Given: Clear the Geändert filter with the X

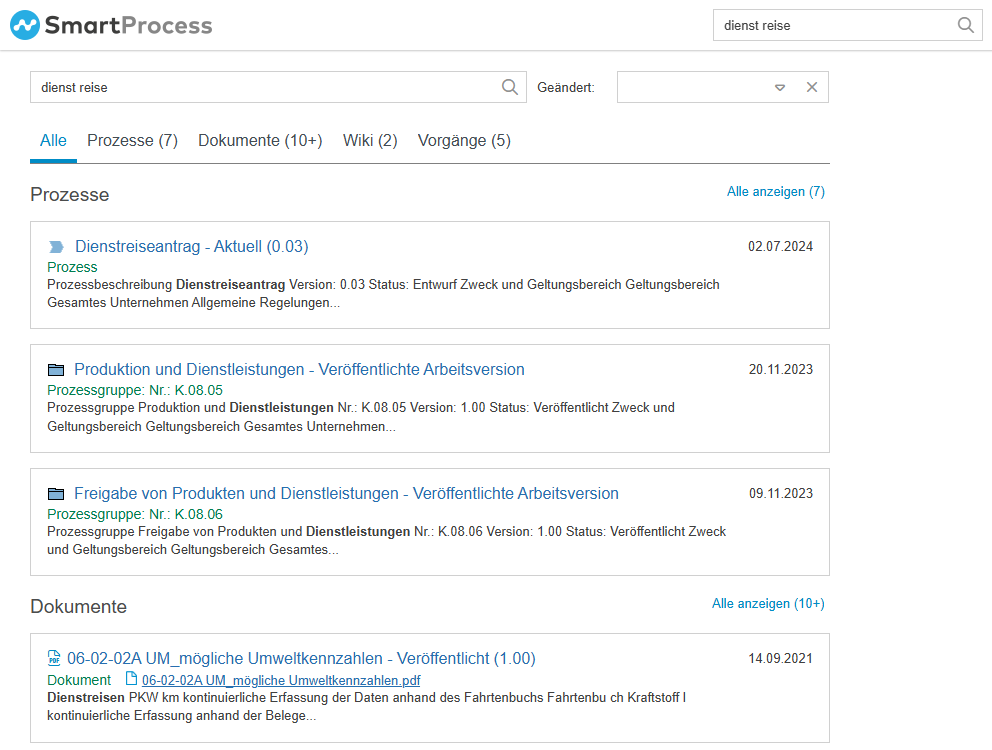Looking at the screenshot, I should coord(812,87).
